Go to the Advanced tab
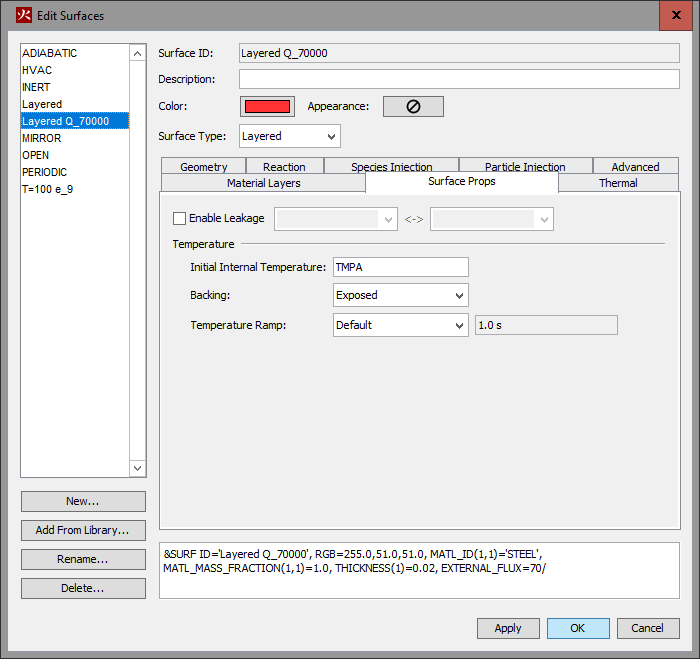This screenshot has height=659, width=700. 635,167
